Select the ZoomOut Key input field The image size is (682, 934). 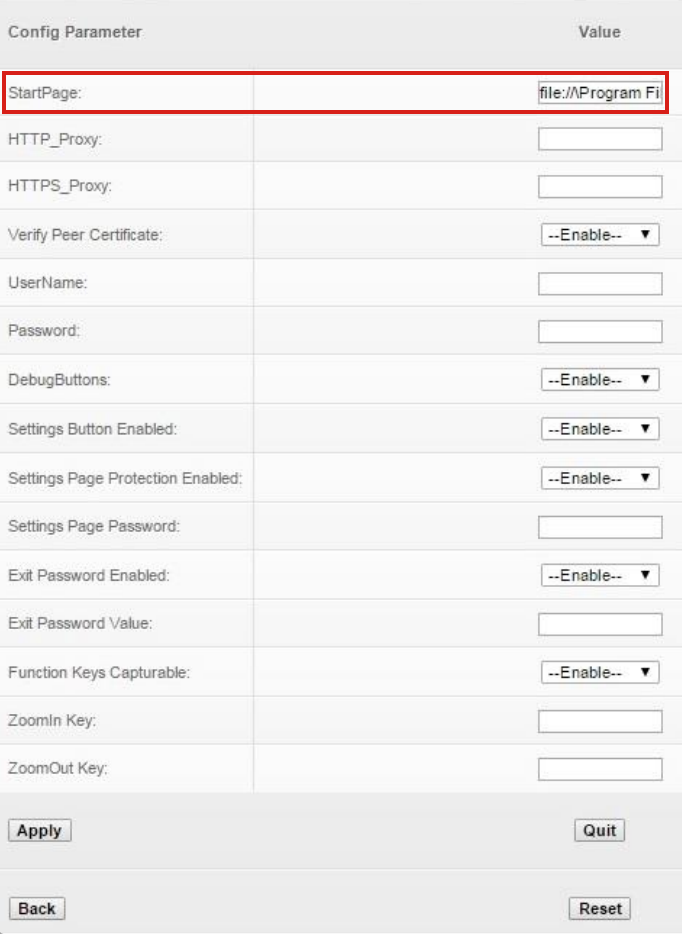[x=600, y=769]
